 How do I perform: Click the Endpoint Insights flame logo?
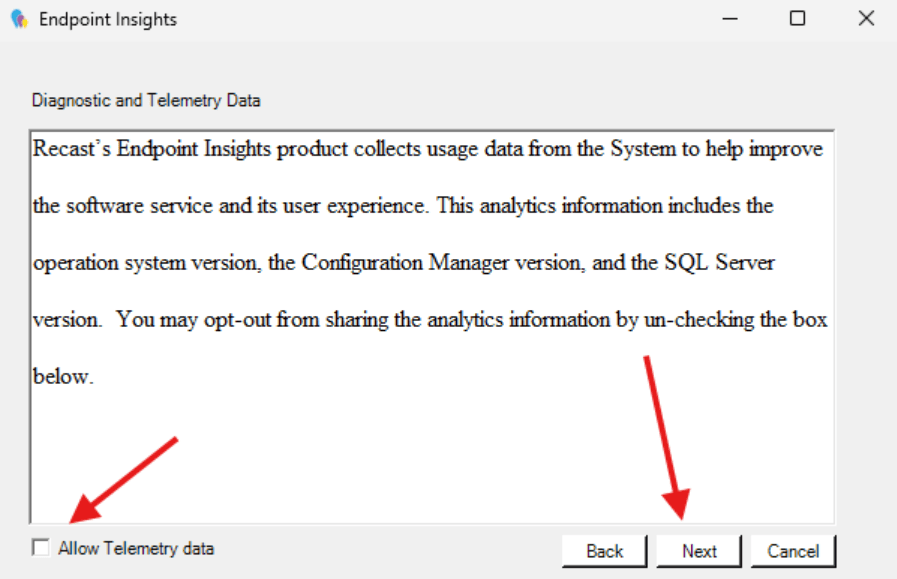click(20, 18)
